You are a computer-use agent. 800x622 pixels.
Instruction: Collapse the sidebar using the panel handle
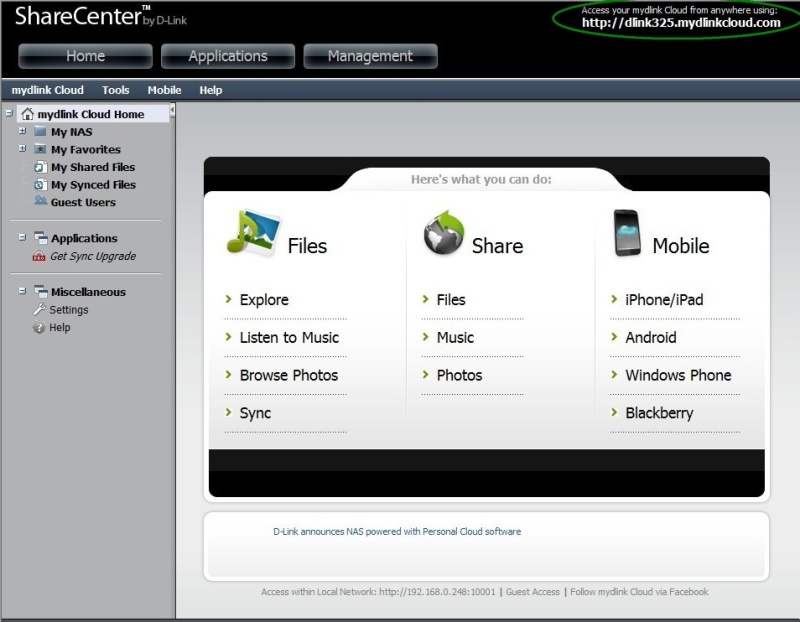(172, 111)
